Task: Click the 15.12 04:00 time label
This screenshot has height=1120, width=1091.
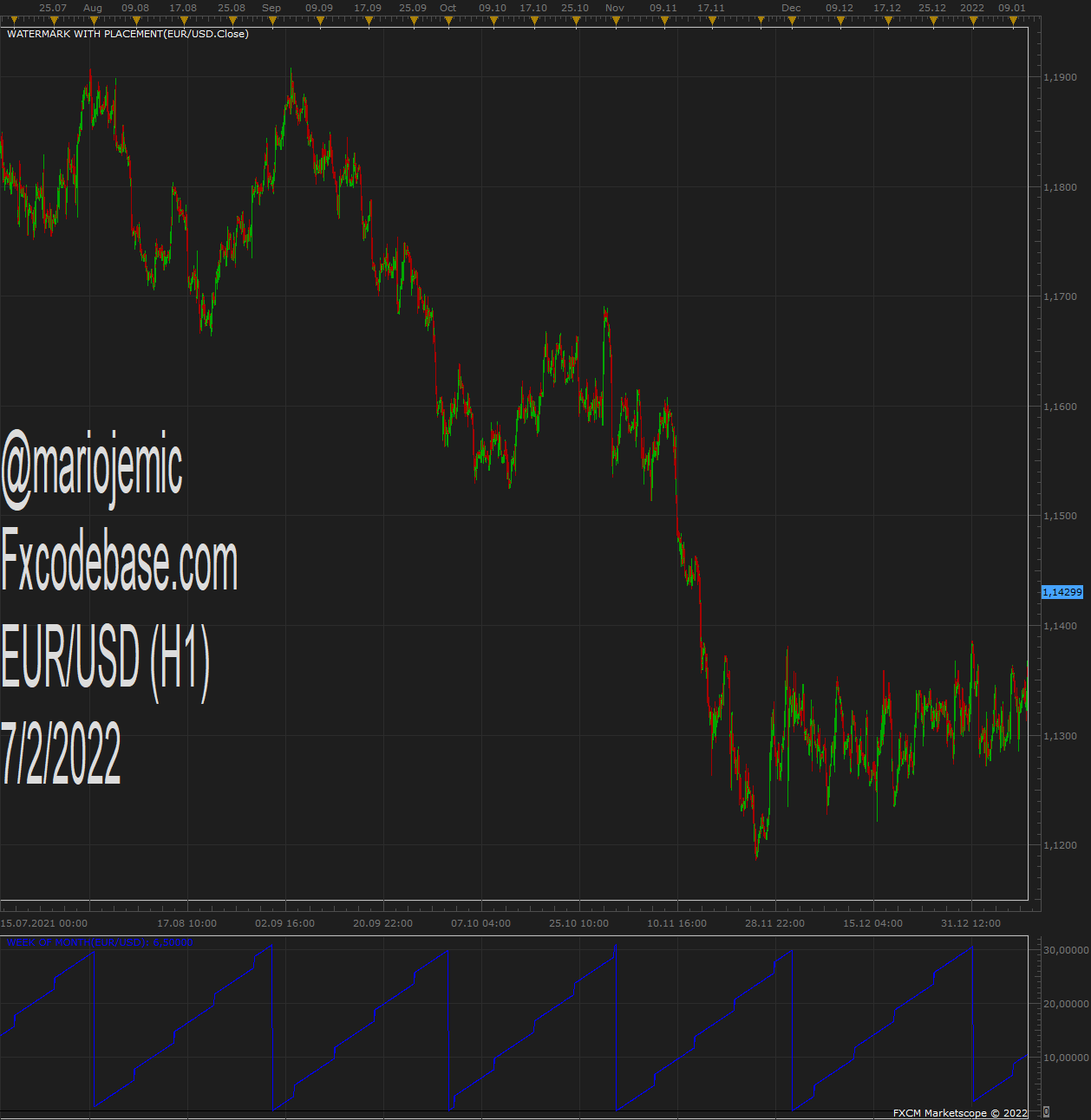Action: tap(872, 923)
